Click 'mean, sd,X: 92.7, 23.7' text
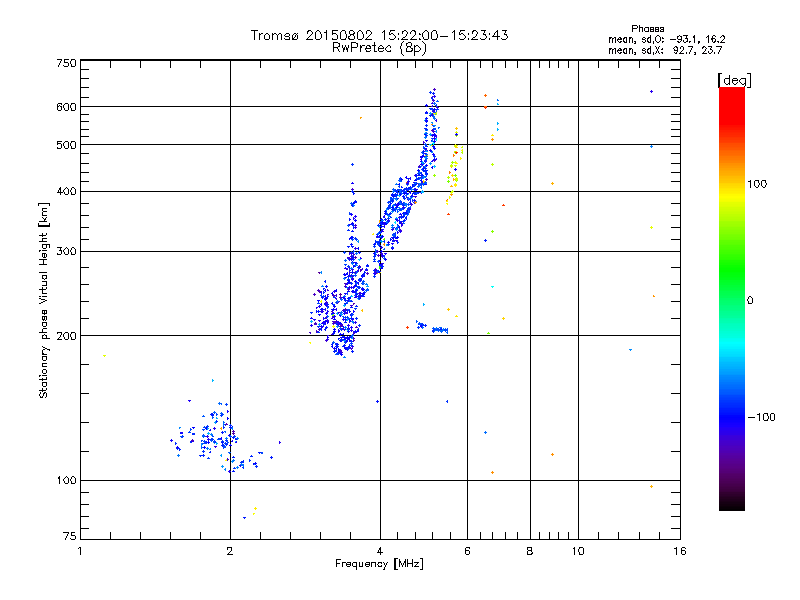 pyautogui.click(x=665, y=50)
